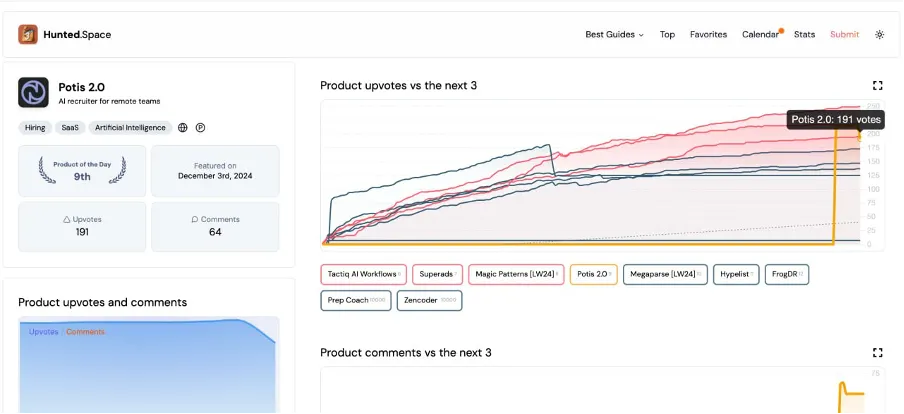
Task: Click the Potis 2.0 product logo
Action: pyautogui.click(x=33, y=93)
